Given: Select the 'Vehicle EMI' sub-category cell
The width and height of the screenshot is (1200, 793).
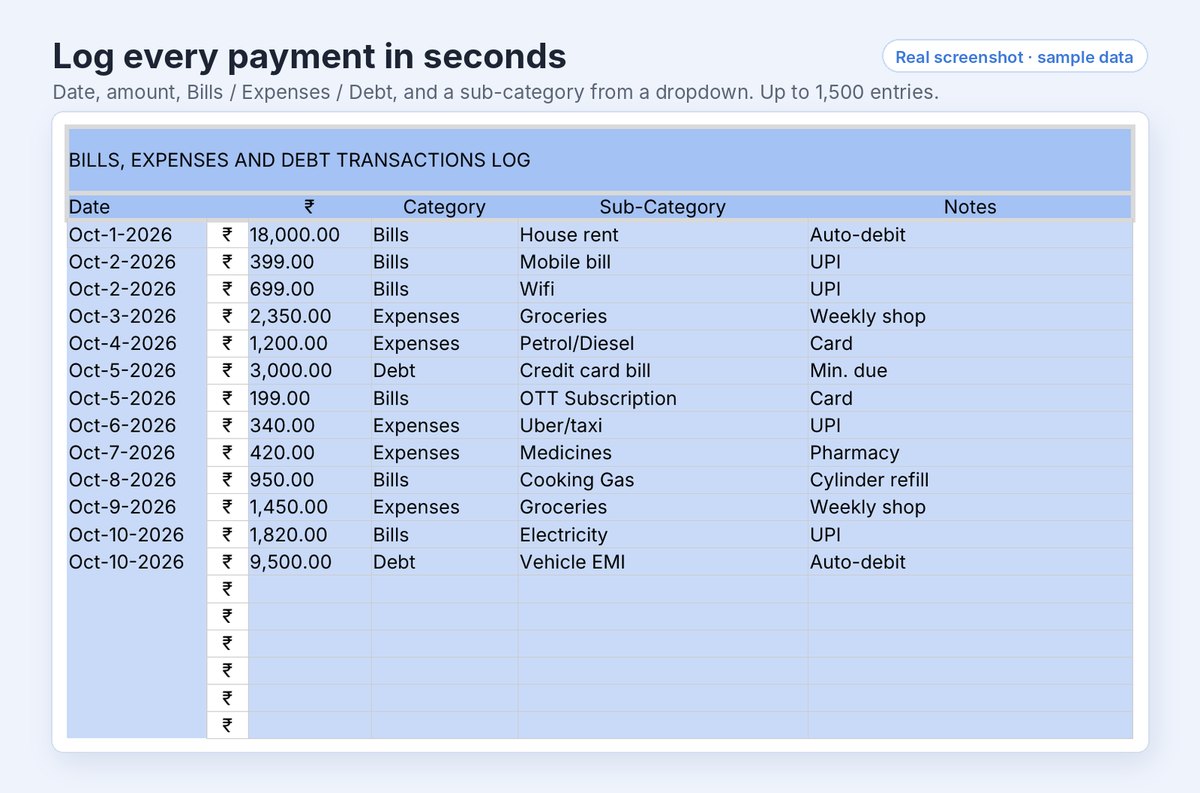Looking at the screenshot, I should (663, 562).
